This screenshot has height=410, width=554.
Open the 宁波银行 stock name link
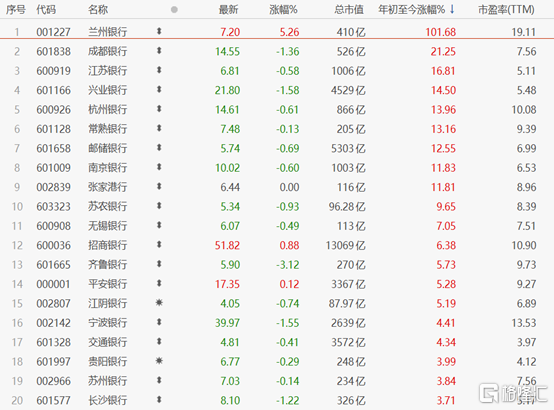click(107, 323)
